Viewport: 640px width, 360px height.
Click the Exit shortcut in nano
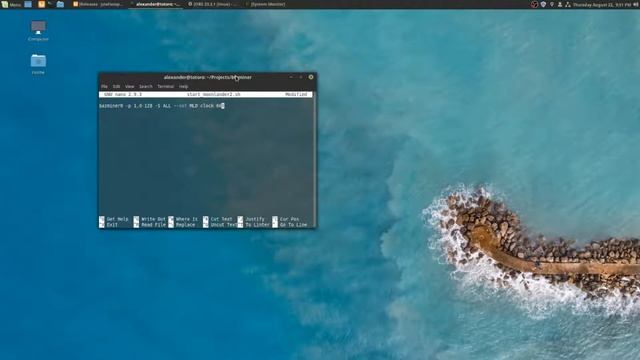point(109,225)
